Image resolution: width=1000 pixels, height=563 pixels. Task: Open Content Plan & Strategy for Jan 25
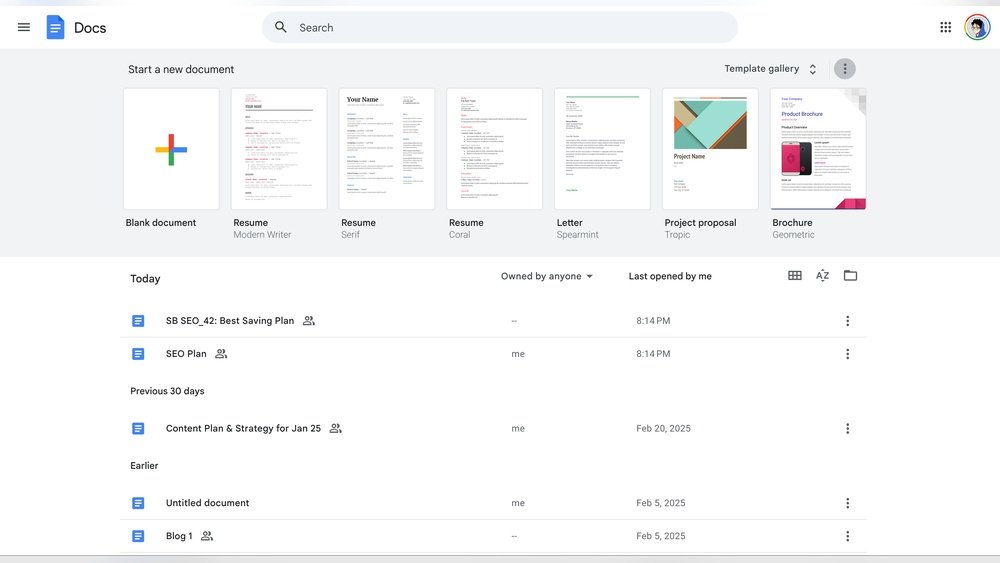tap(243, 428)
